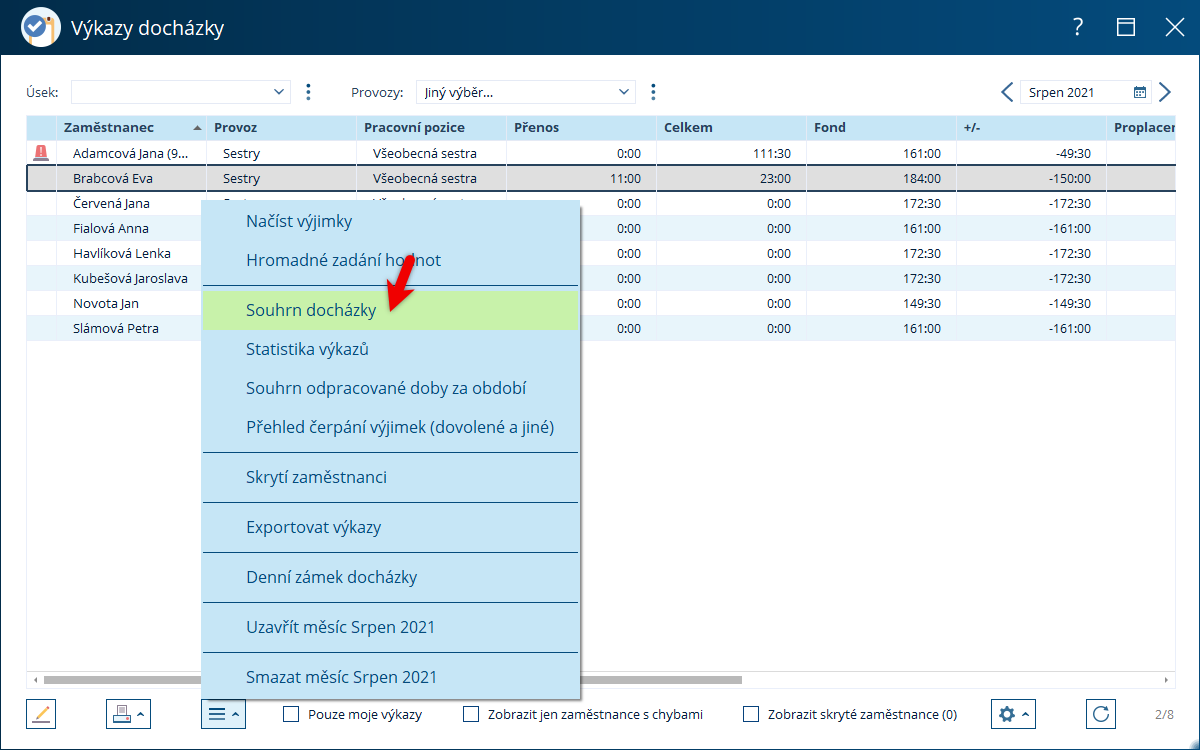Click Fond value 184:00
The width and height of the screenshot is (1200, 750).
coord(921,178)
